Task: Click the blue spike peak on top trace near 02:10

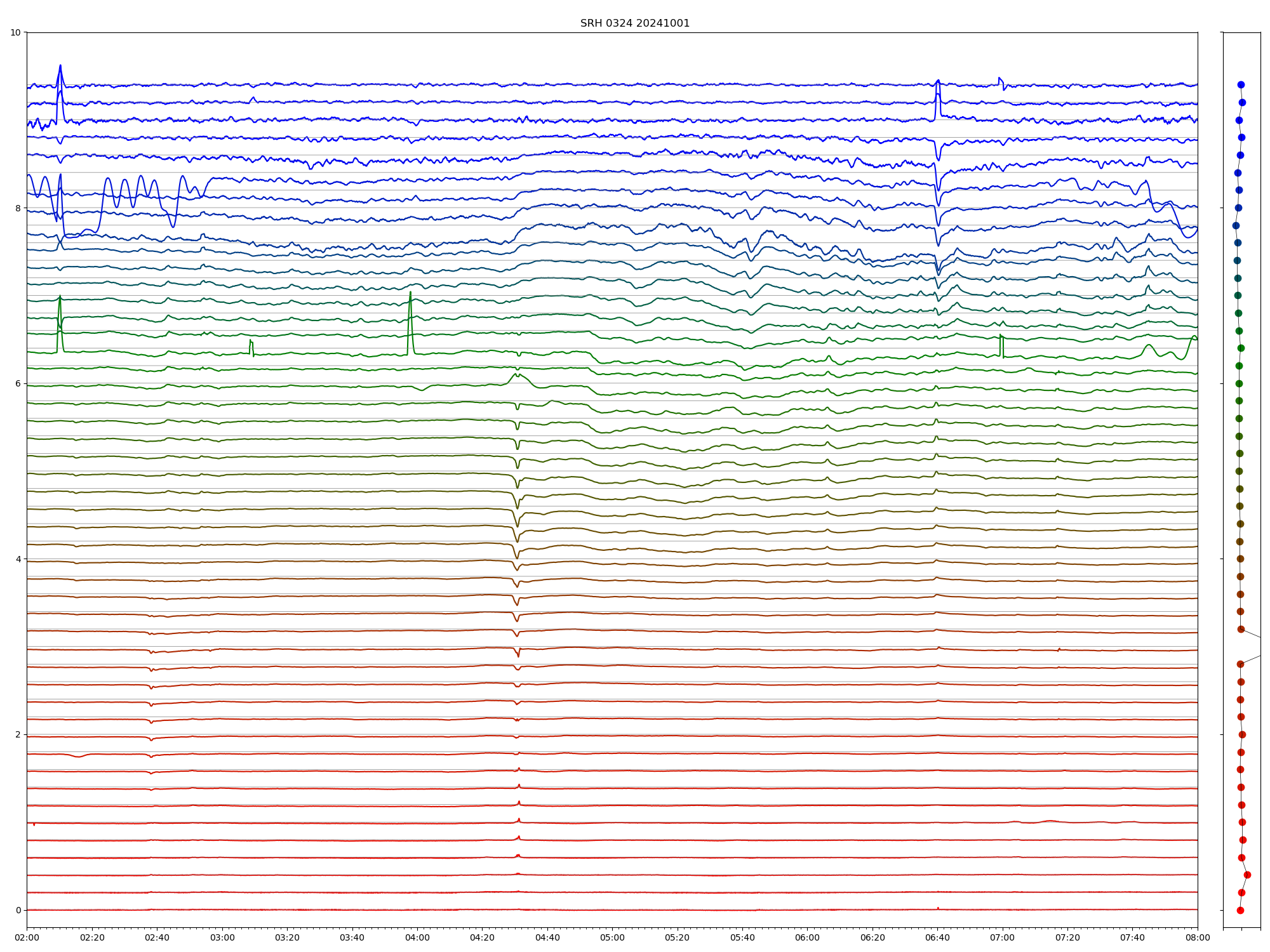Action: (x=60, y=66)
